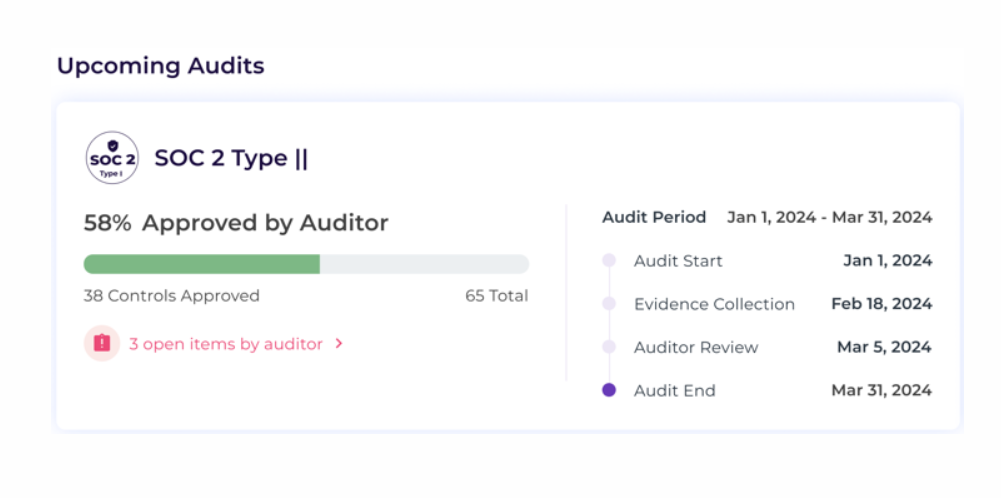The width and height of the screenshot is (1001, 498).
Task: Select the Auditor Review timeline dot
Action: click(609, 347)
